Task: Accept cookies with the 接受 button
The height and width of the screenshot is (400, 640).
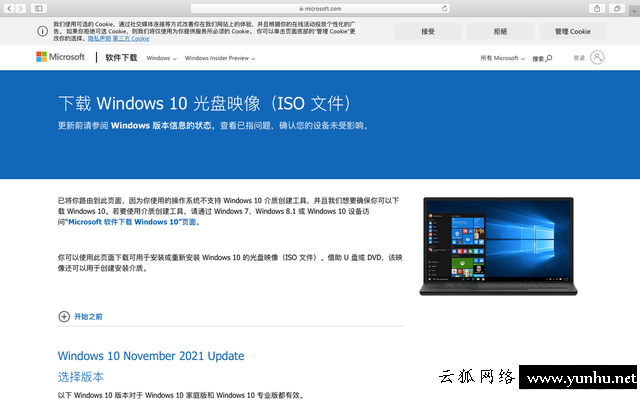Action: 428,31
